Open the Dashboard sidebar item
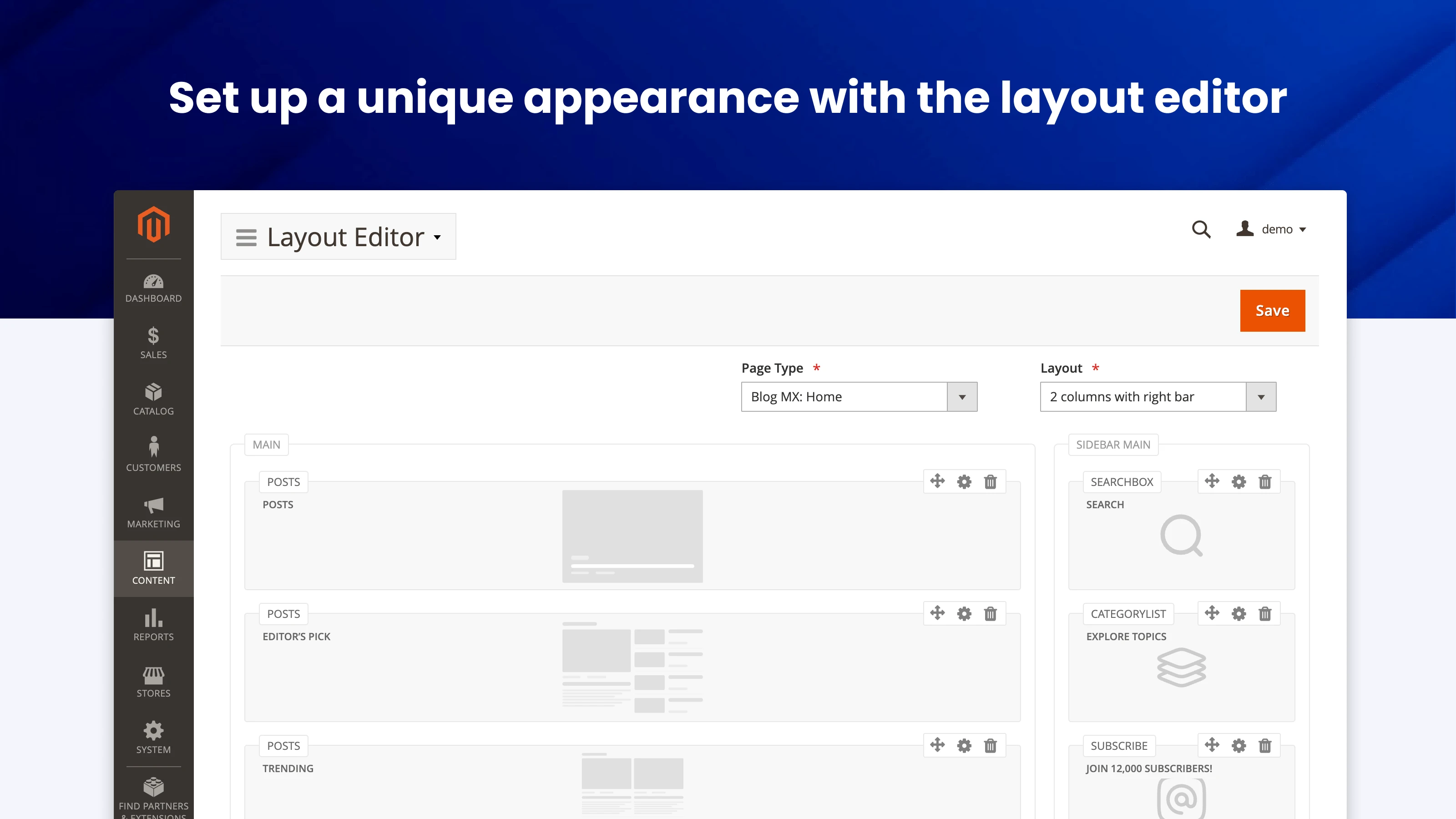This screenshot has height=819, width=1456. click(x=153, y=288)
